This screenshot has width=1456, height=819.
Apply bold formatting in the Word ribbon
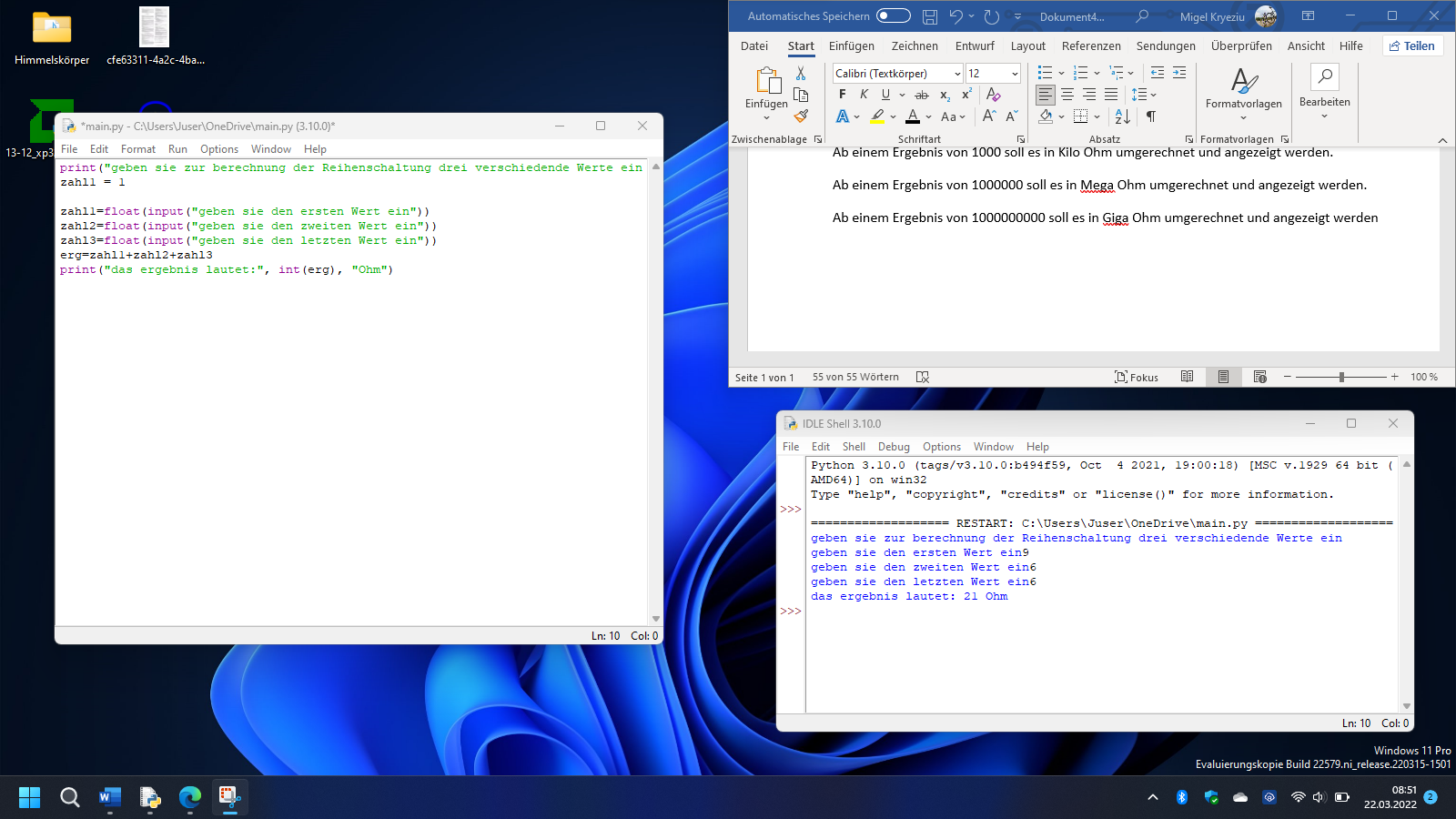pyautogui.click(x=843, y=95)
